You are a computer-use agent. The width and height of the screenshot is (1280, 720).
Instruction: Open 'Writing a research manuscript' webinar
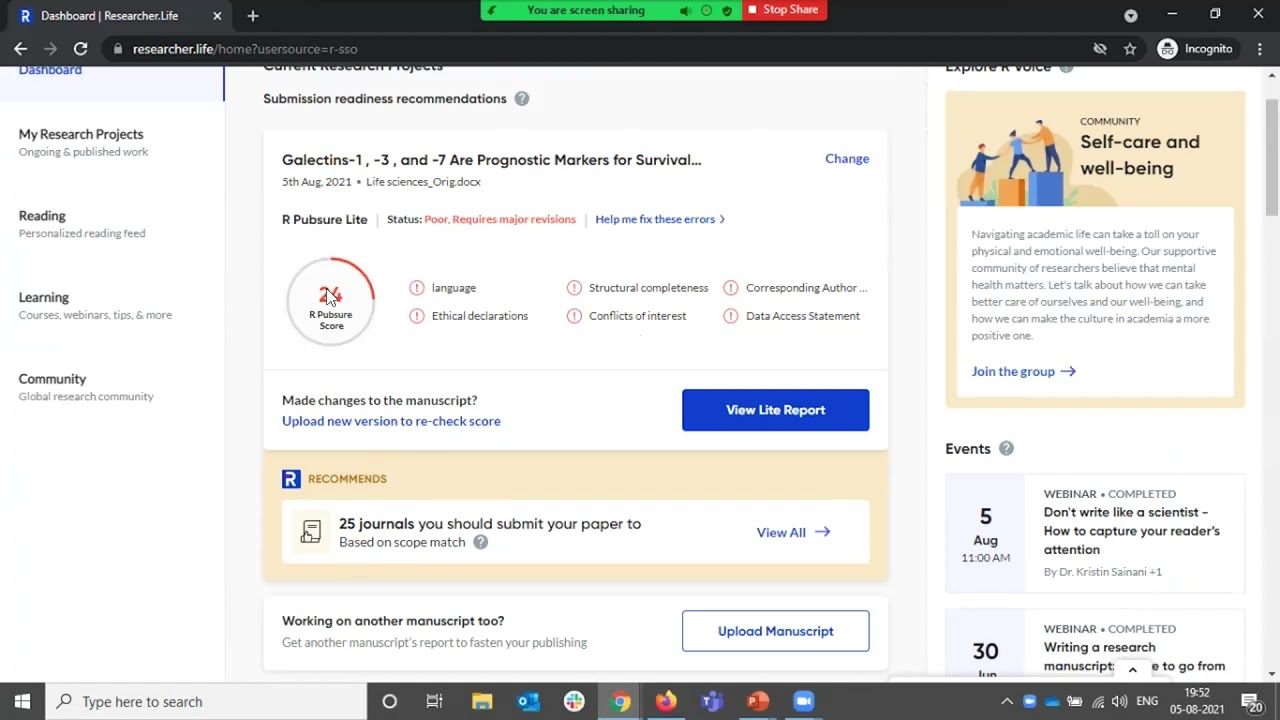pos(1134,656)
